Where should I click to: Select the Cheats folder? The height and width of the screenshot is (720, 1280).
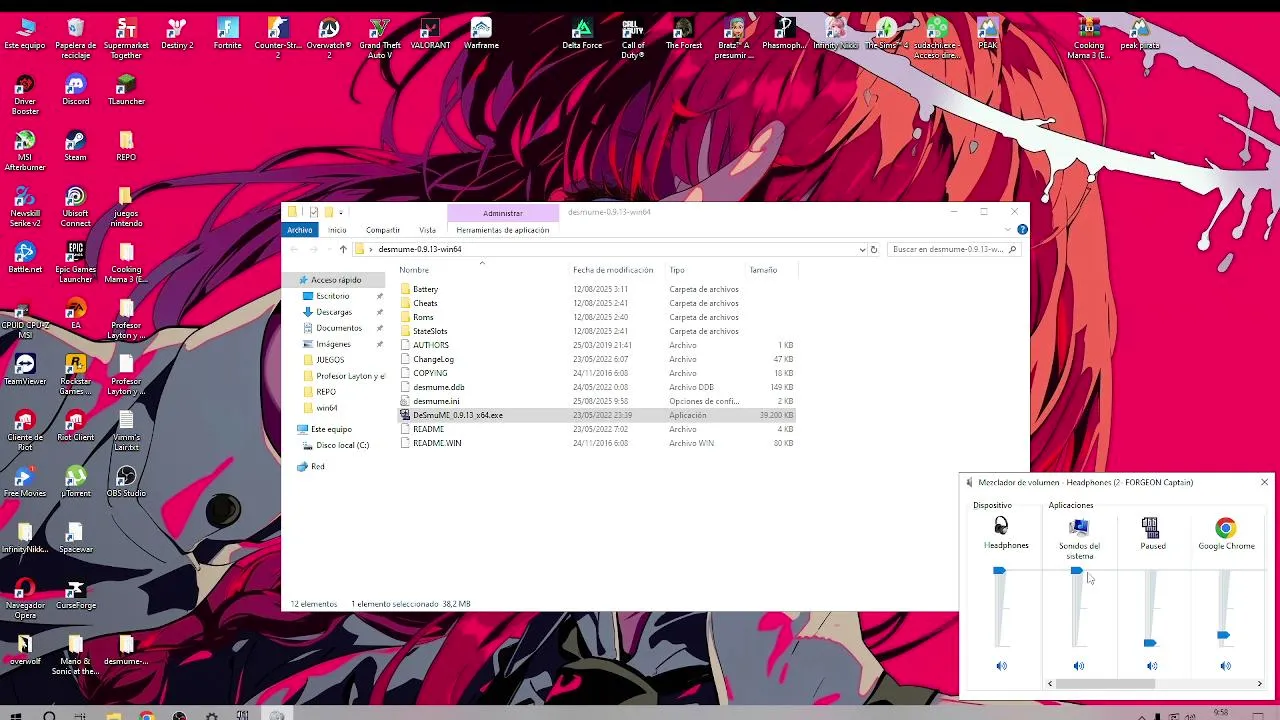425,303
